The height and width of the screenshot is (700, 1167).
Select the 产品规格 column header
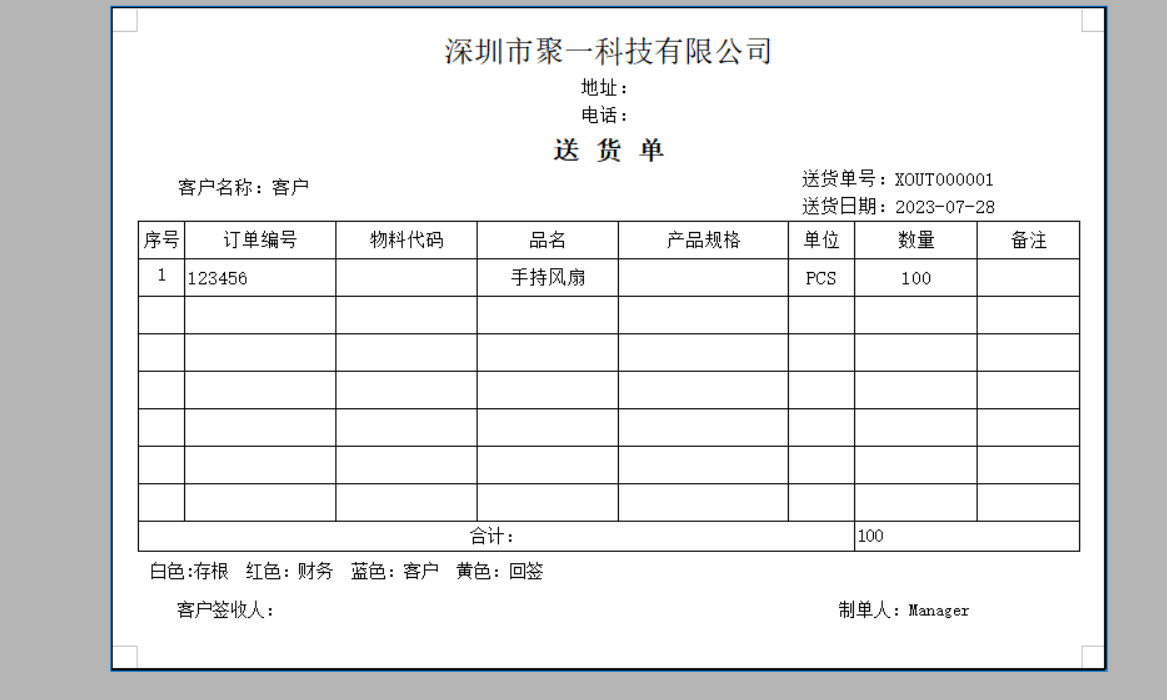[703, 240]
